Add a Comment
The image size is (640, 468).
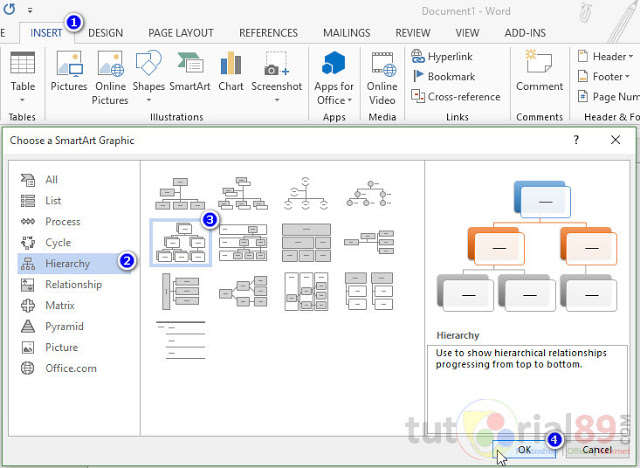(x=540, y=71)
